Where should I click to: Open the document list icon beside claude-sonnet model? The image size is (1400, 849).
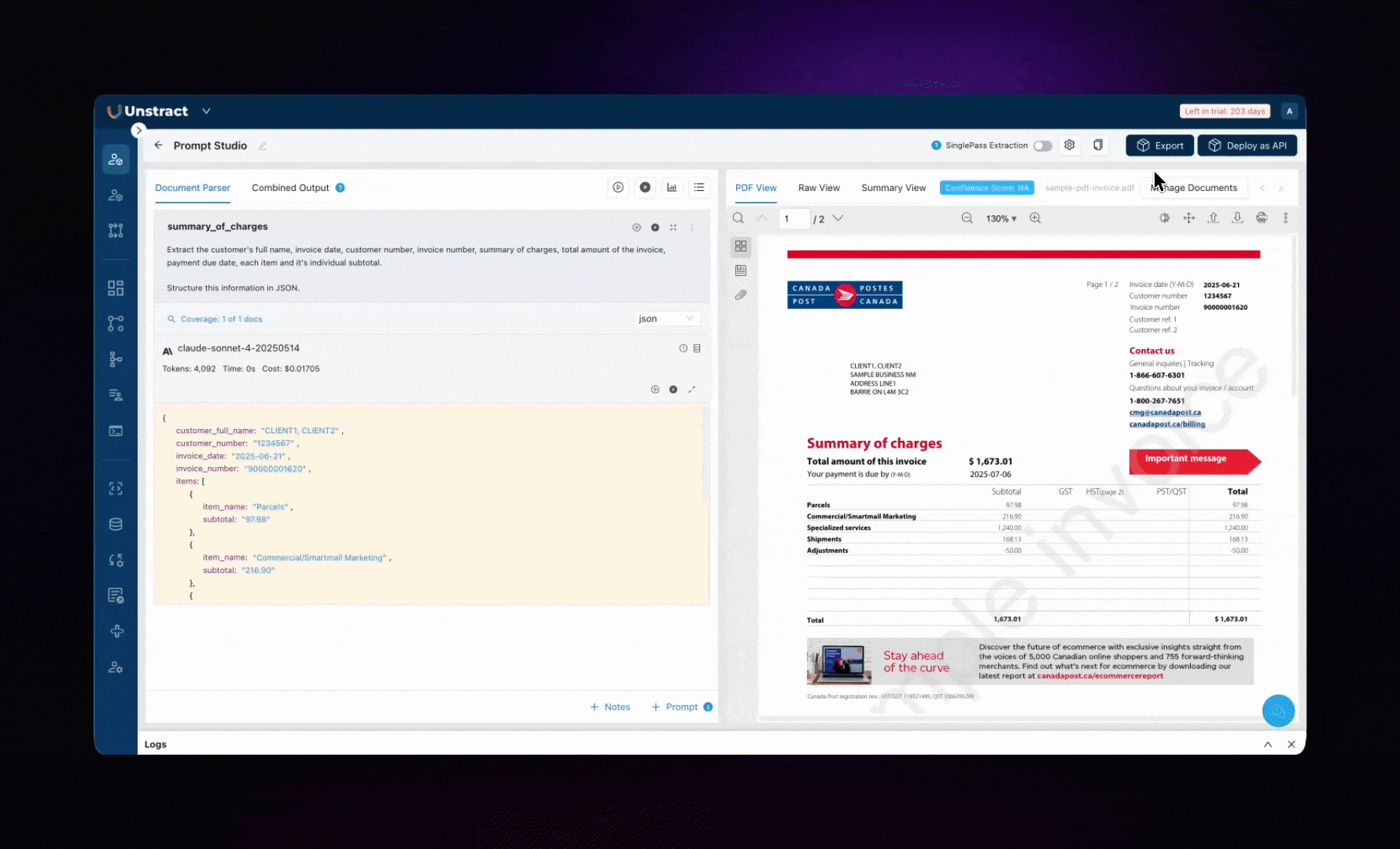pos(697,348)
